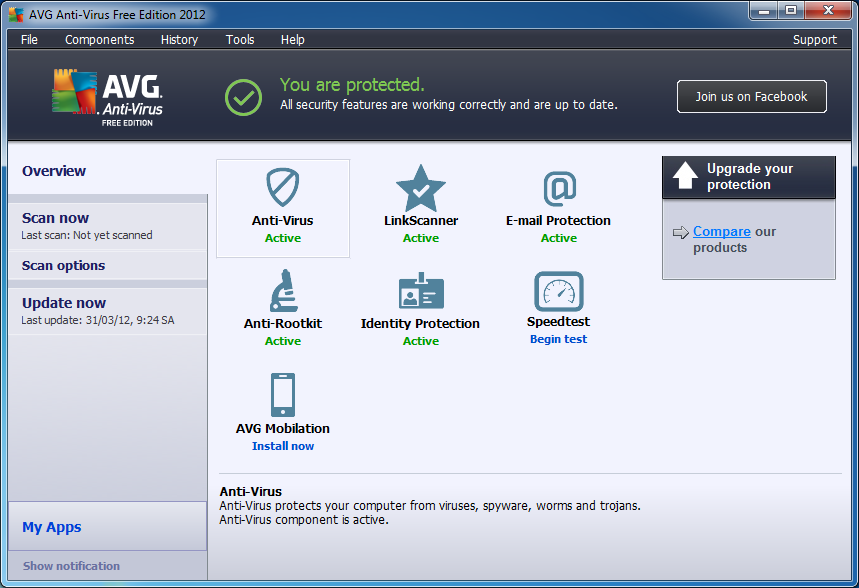
Task: Maximize the AVG window
Action: tap(791, 10)
